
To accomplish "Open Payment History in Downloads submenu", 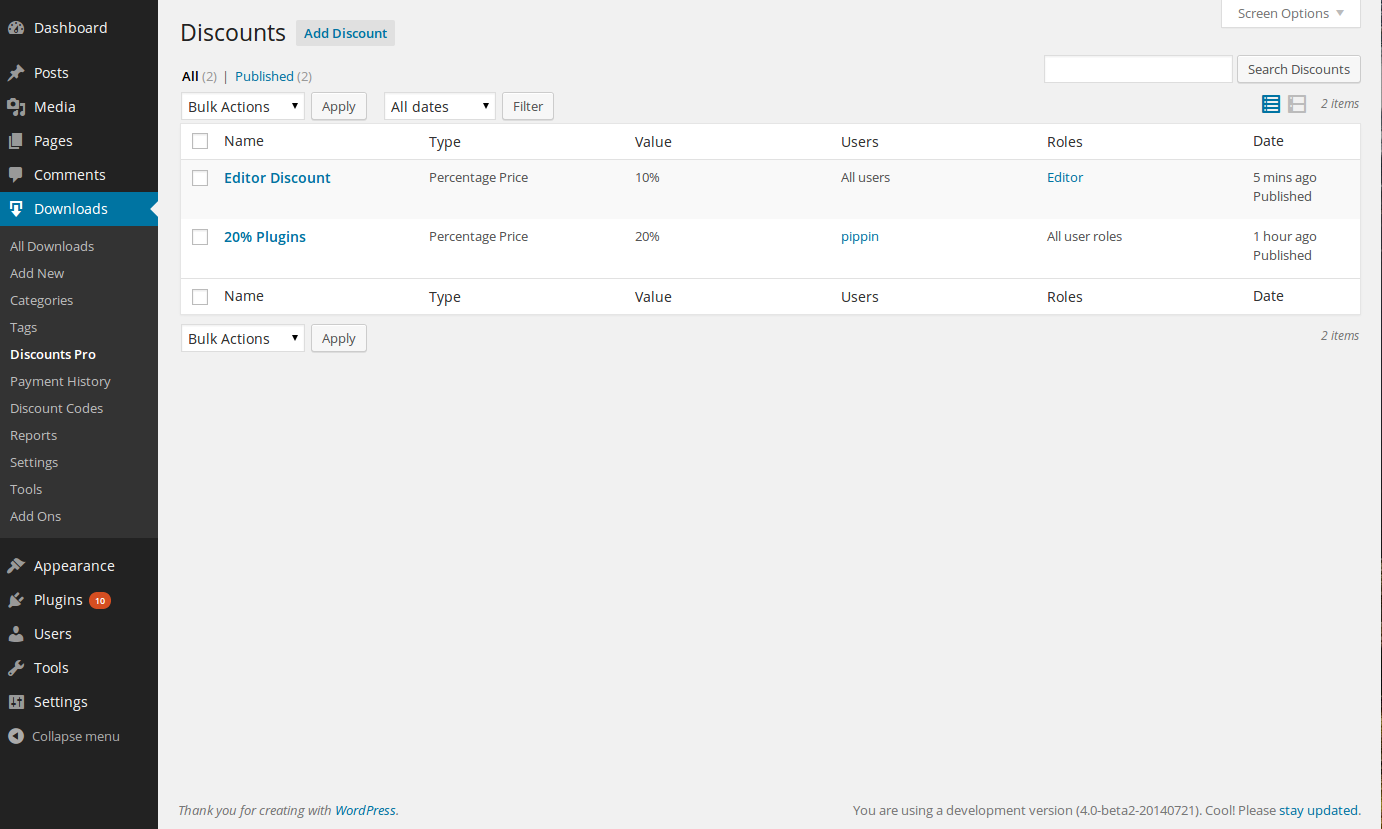I will pyautogui.click(x=60, y=381).
